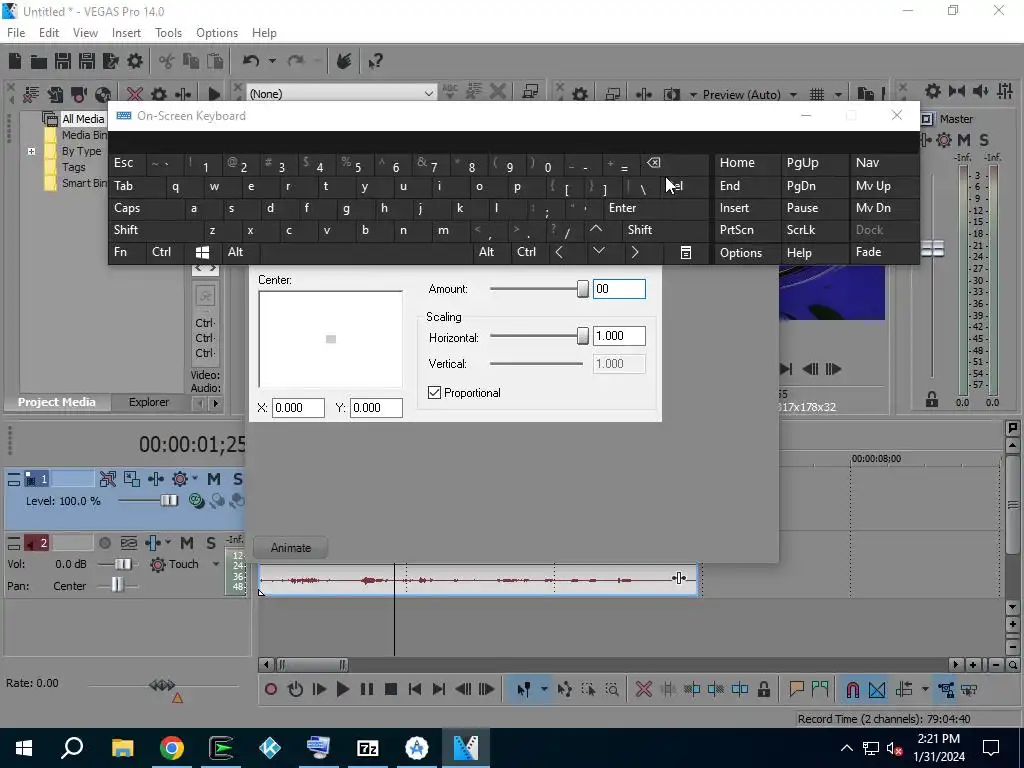Click the X center coordinate field

coord(298,408)
